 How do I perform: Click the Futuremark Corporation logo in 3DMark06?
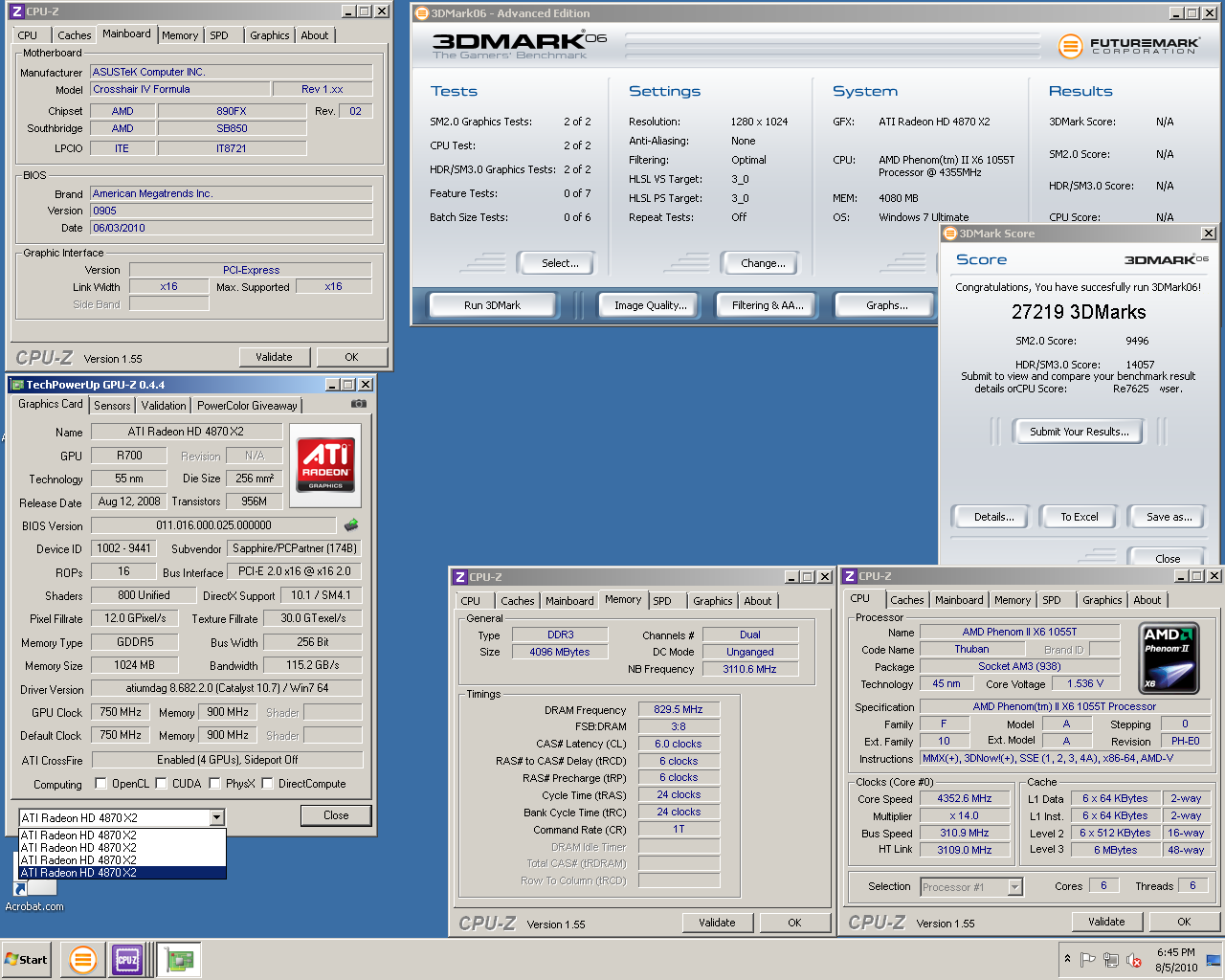click(x=1129, y=45)
